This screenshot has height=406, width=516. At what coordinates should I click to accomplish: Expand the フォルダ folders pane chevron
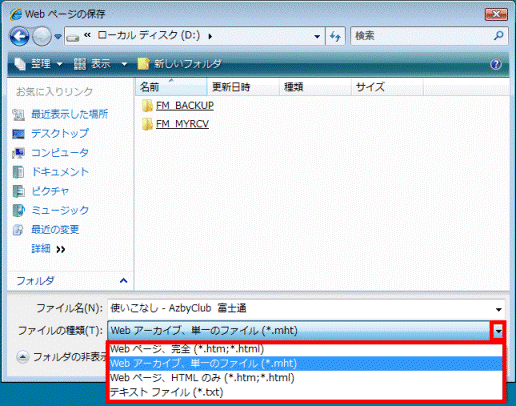(x=123, y=281)
